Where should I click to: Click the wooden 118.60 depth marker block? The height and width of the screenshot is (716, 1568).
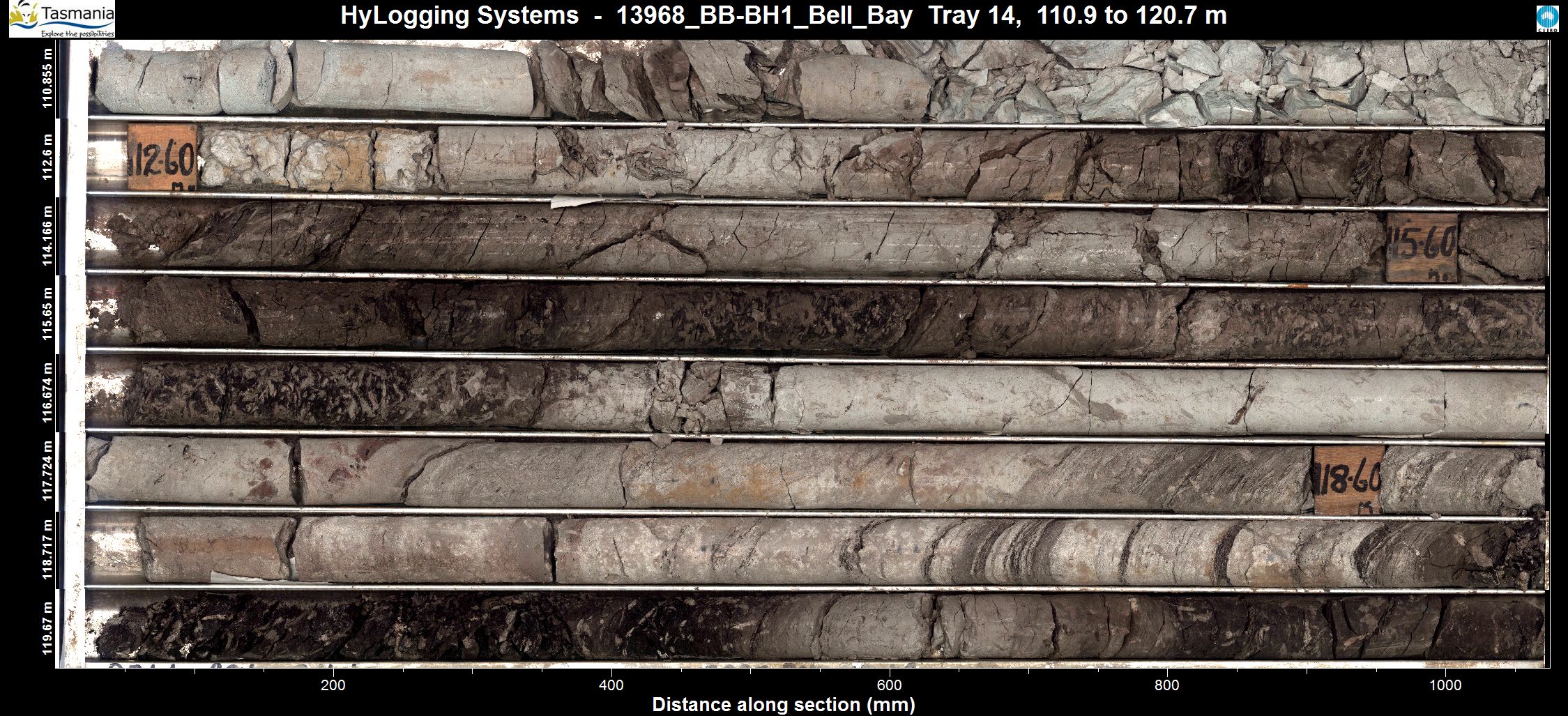[x=1347, y=480]
